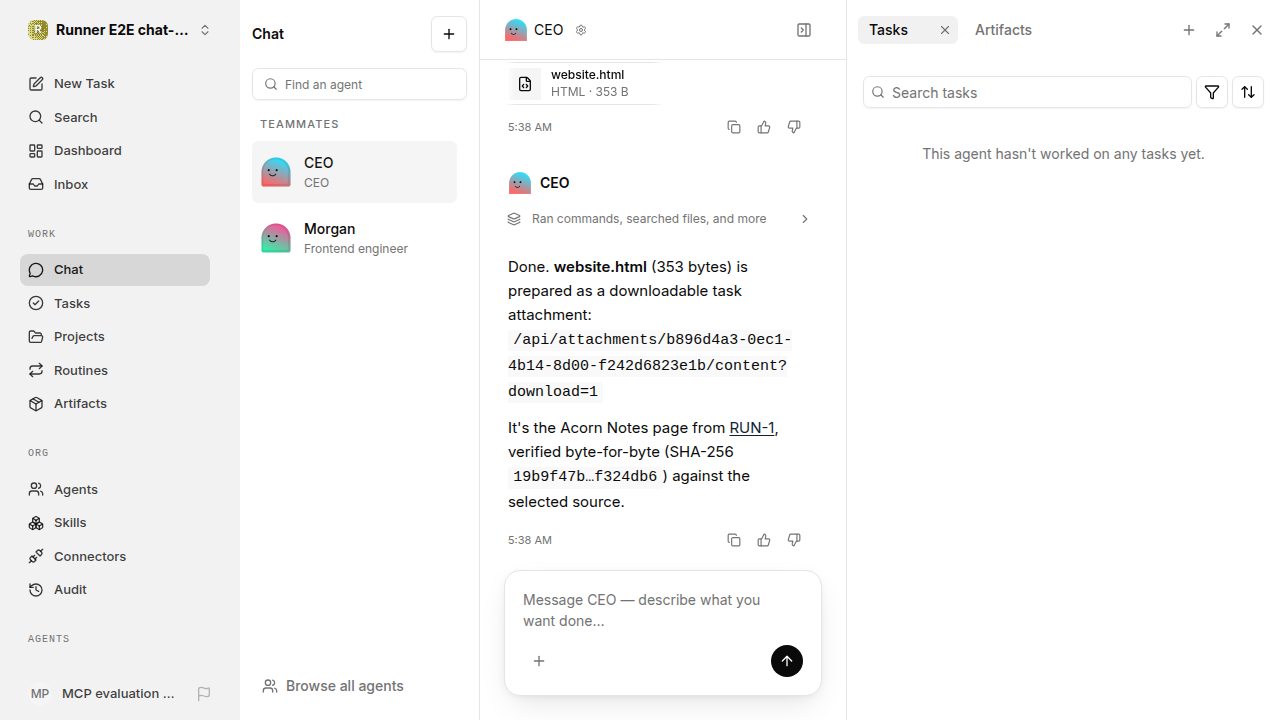The width and height of the screenshot is (1280, 720).
Task: Open the task filter options
Action: (x=1212, y=92)
